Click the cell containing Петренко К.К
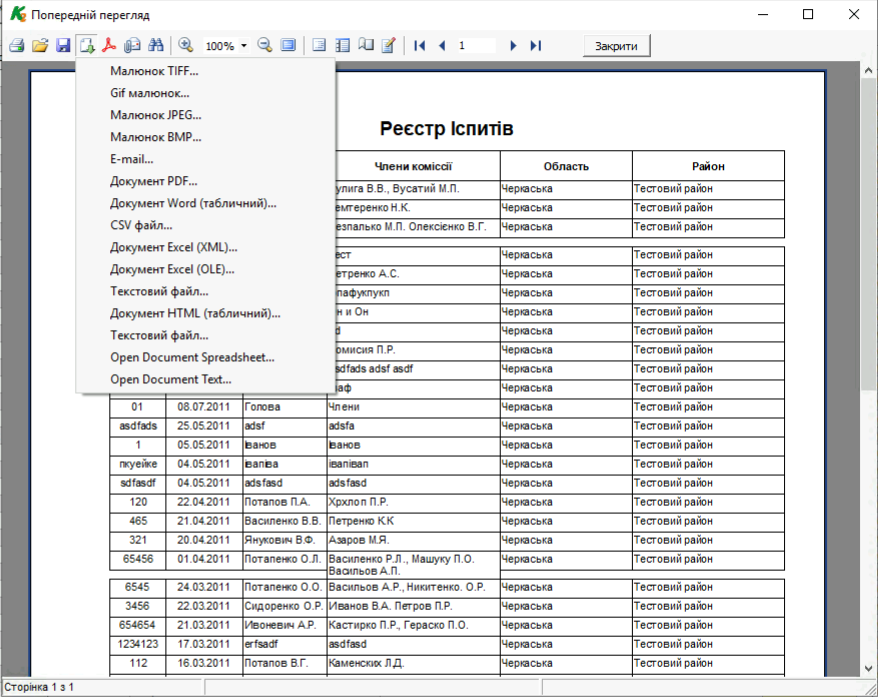 point(413,521)
